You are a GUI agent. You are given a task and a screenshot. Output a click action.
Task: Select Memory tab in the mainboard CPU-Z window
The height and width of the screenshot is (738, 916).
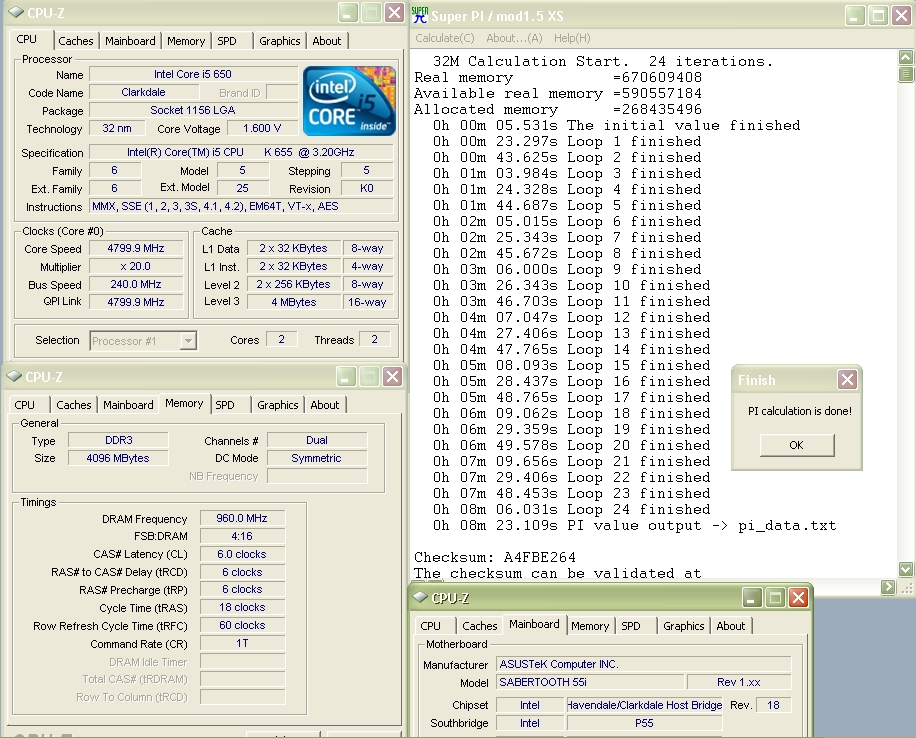(x=590, y=626)
